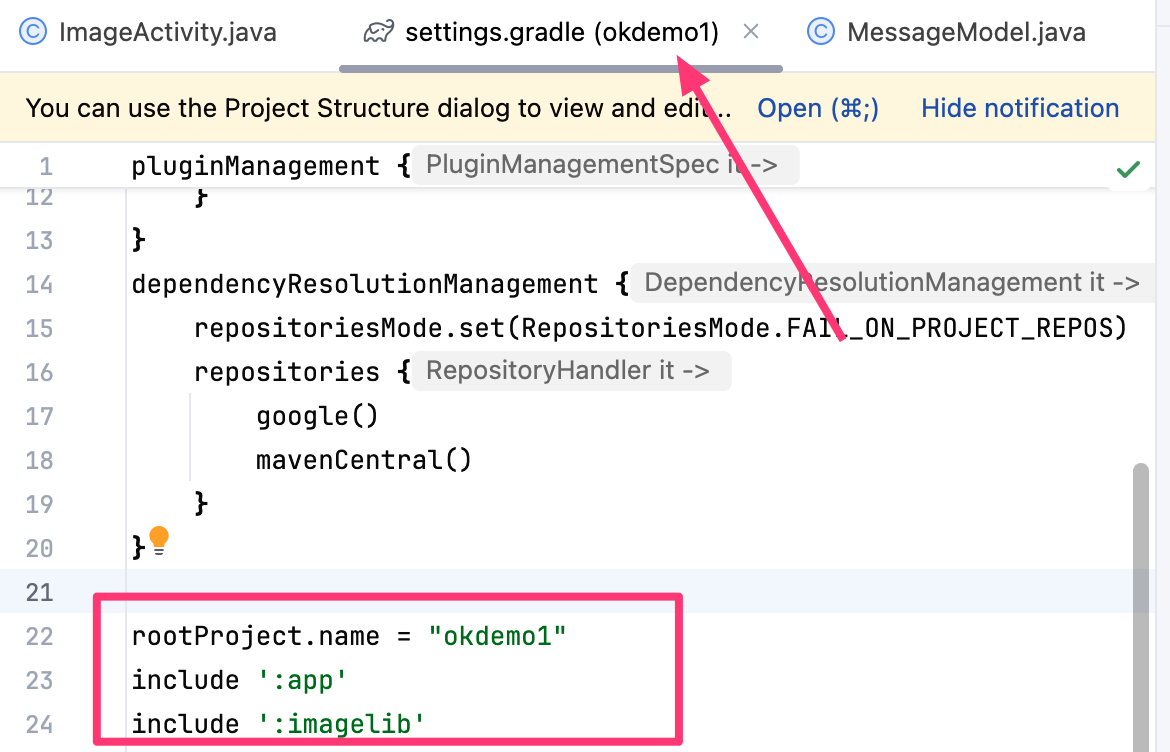1170x752 pixels.
Task: Open Project Structure via the Open link
Action: [x=818, y=108]
